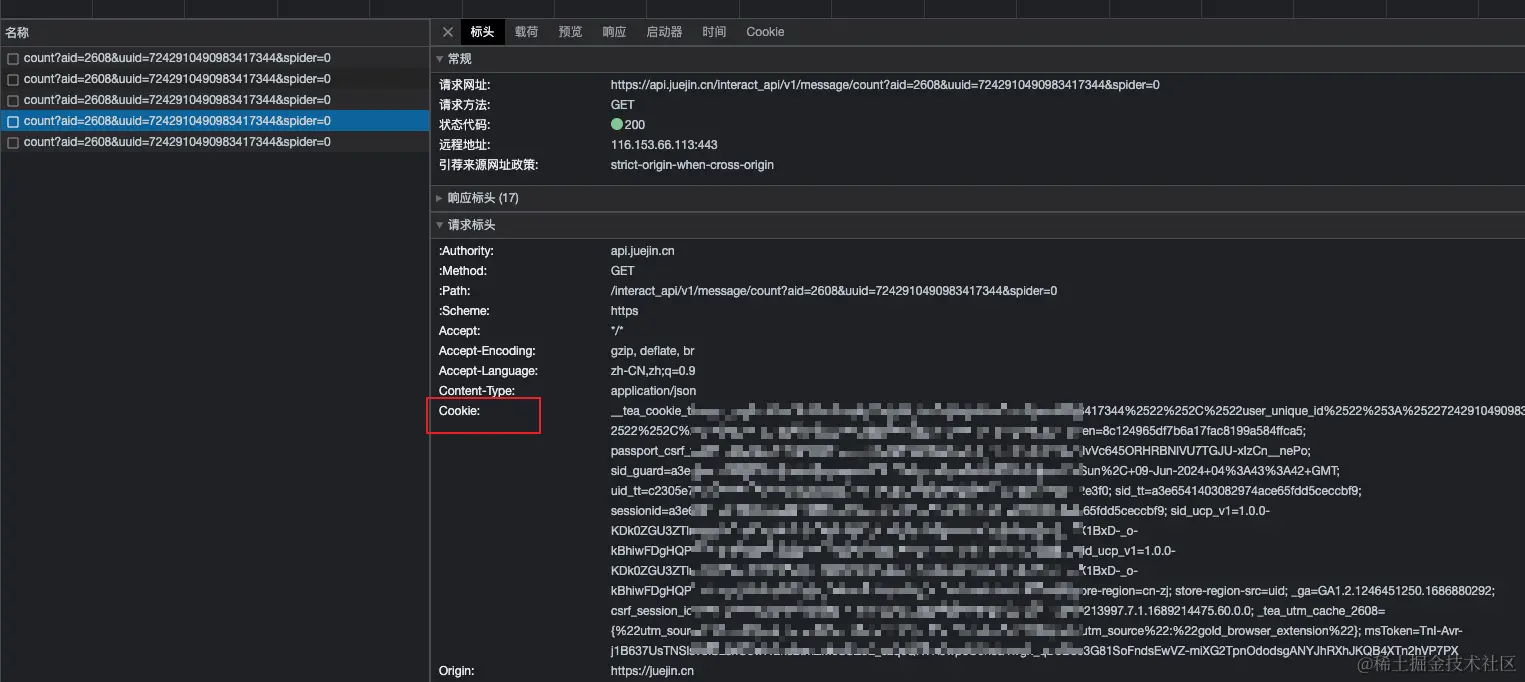Click the */* Accept value
The height and width of the screenshot is (682, 1525).
click(617, 331)
